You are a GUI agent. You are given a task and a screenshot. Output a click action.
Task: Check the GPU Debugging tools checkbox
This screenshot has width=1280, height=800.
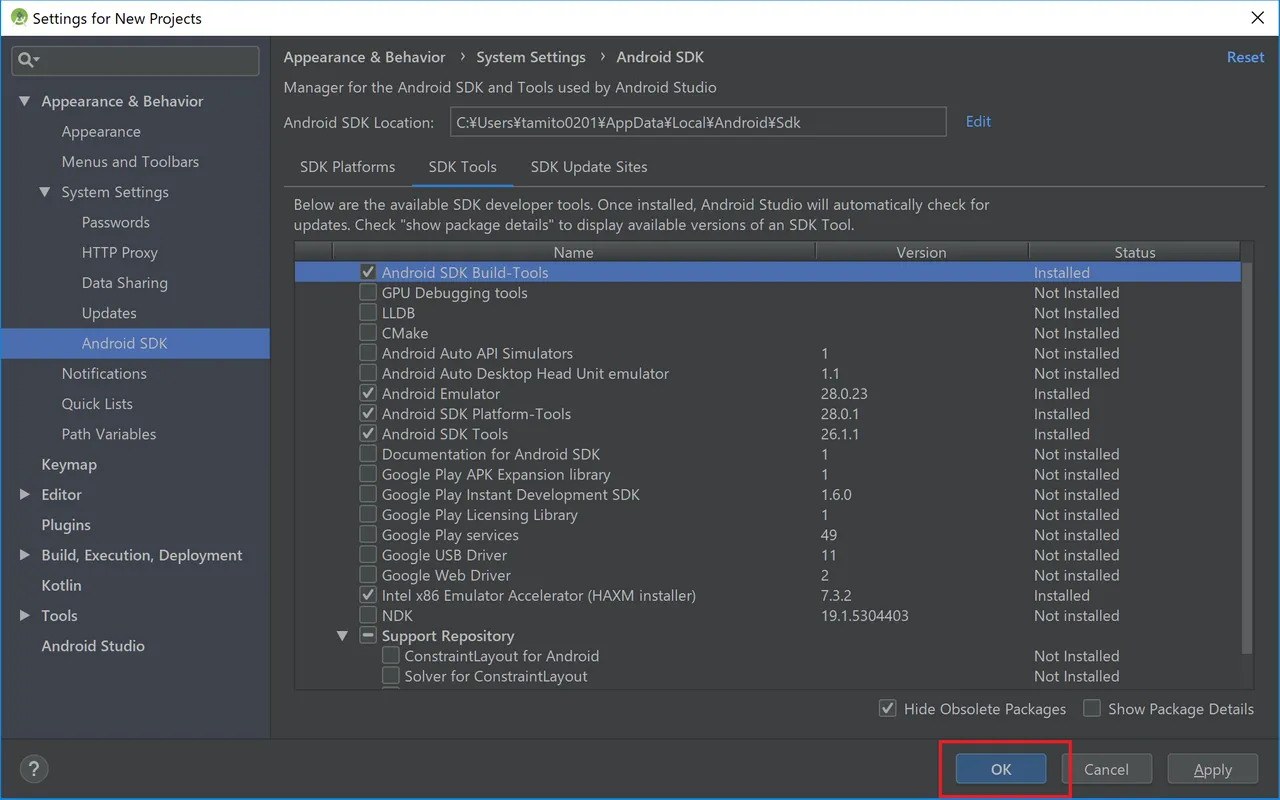368,293
